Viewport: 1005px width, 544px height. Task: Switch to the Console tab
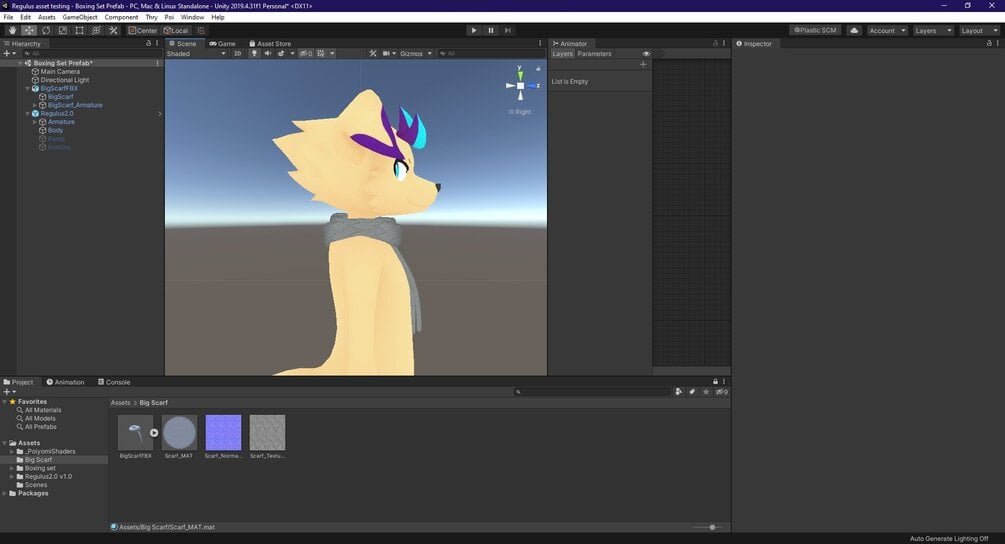point(114,382)
